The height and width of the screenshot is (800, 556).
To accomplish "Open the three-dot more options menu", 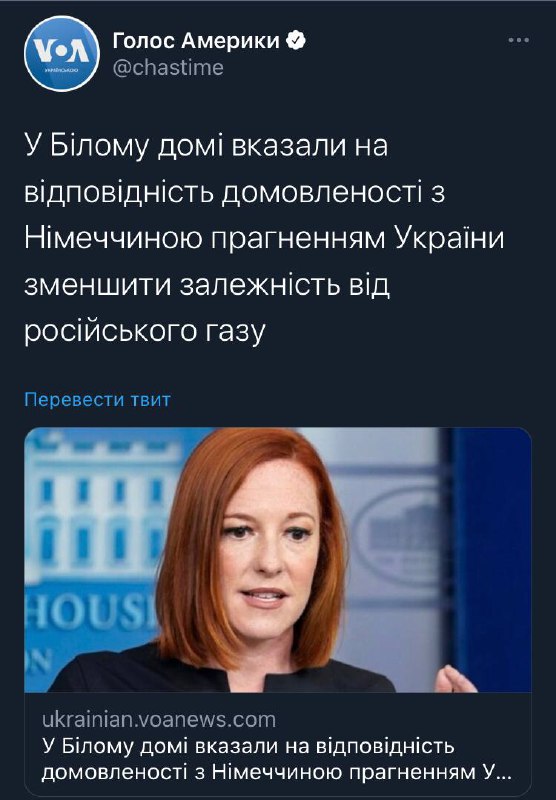I will click(x=518, y=40).
